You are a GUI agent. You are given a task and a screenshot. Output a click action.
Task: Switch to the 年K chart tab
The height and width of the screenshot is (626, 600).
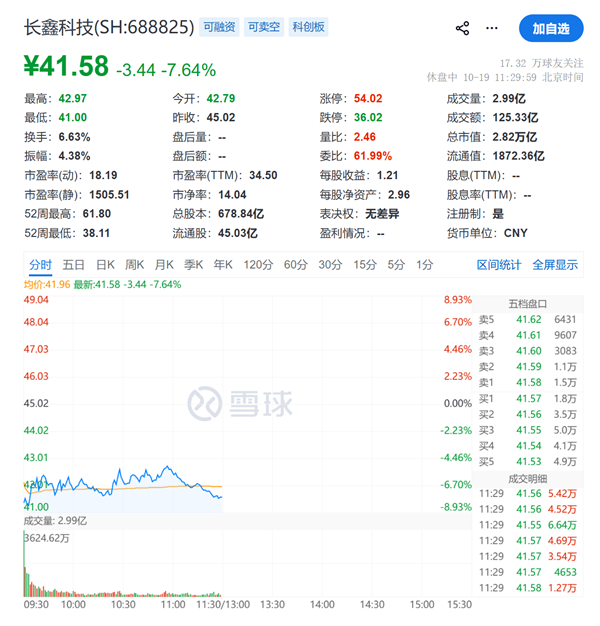[x=223, y=265]
